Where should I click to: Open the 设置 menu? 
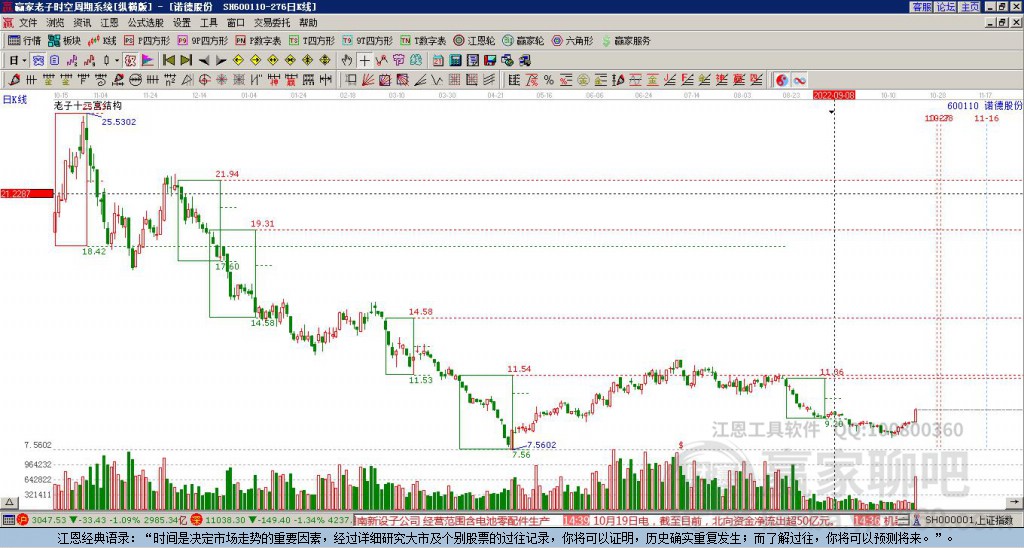[182, 23]
